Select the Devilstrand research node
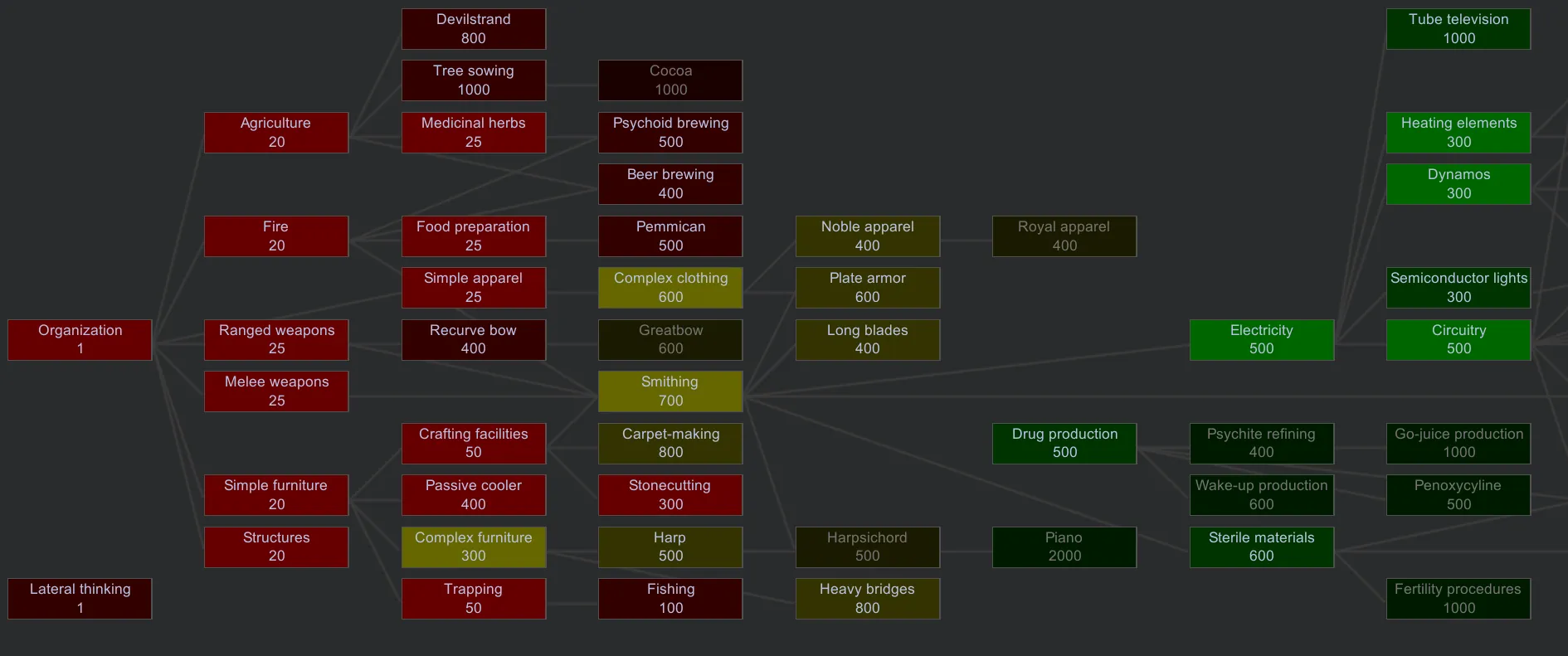The height and width of the screenshot is (656, 1568). click(474, 29)
